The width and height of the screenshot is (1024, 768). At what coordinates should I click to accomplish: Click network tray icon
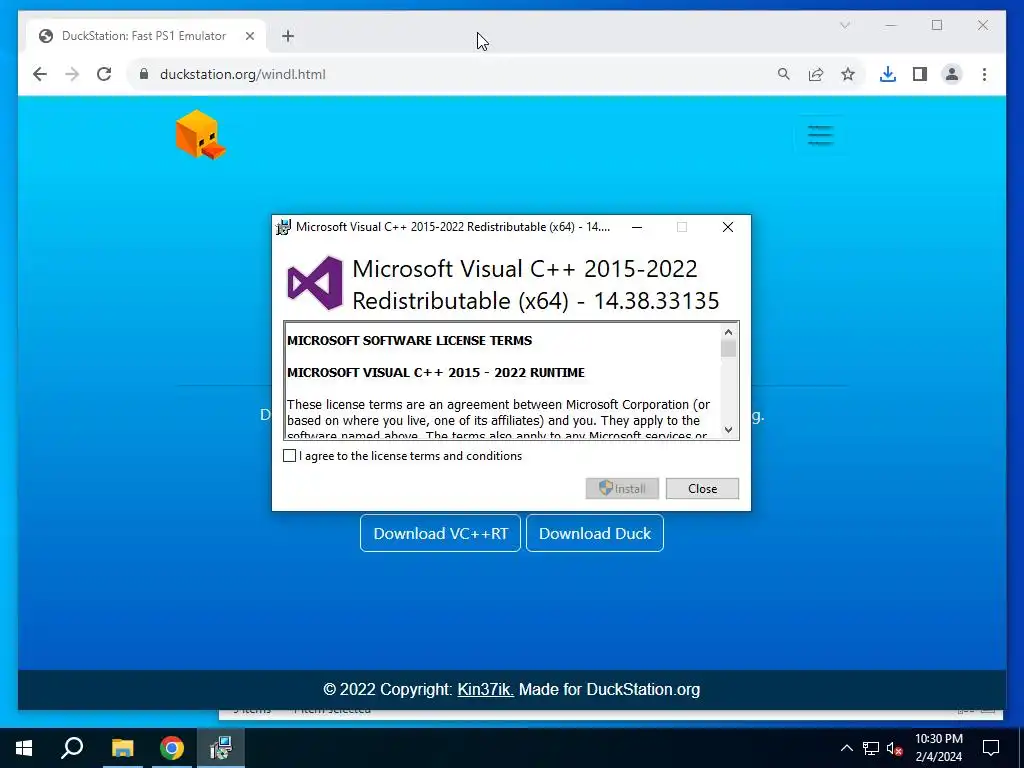click(x=871, y=748)
